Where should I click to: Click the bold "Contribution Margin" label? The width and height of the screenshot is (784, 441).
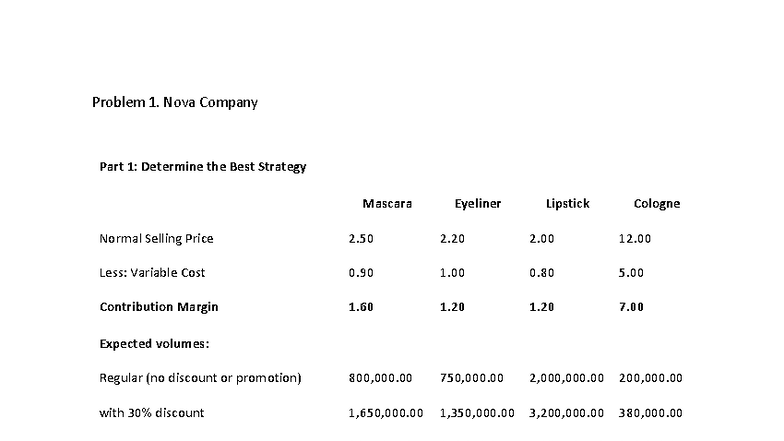click(x=158, y=307)
